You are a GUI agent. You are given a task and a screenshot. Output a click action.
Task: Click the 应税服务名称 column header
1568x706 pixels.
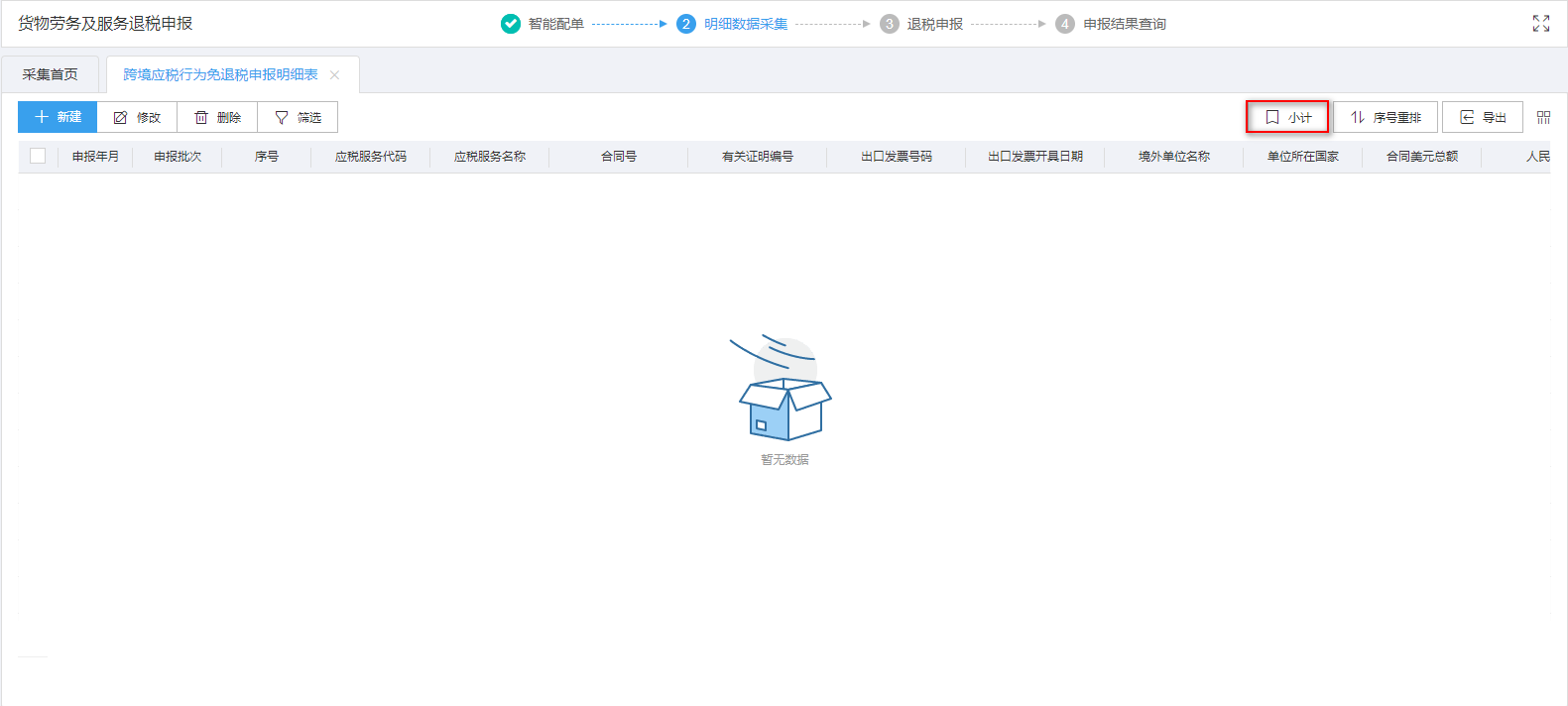[x=490, y=157]
